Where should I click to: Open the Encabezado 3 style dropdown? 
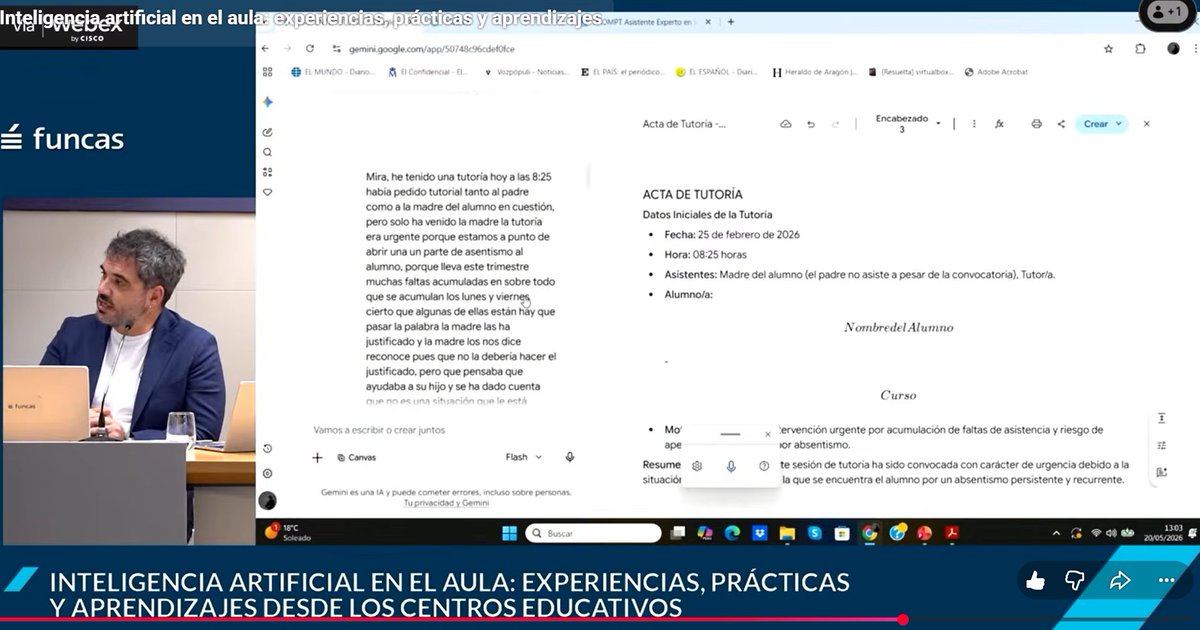[908, 124]
